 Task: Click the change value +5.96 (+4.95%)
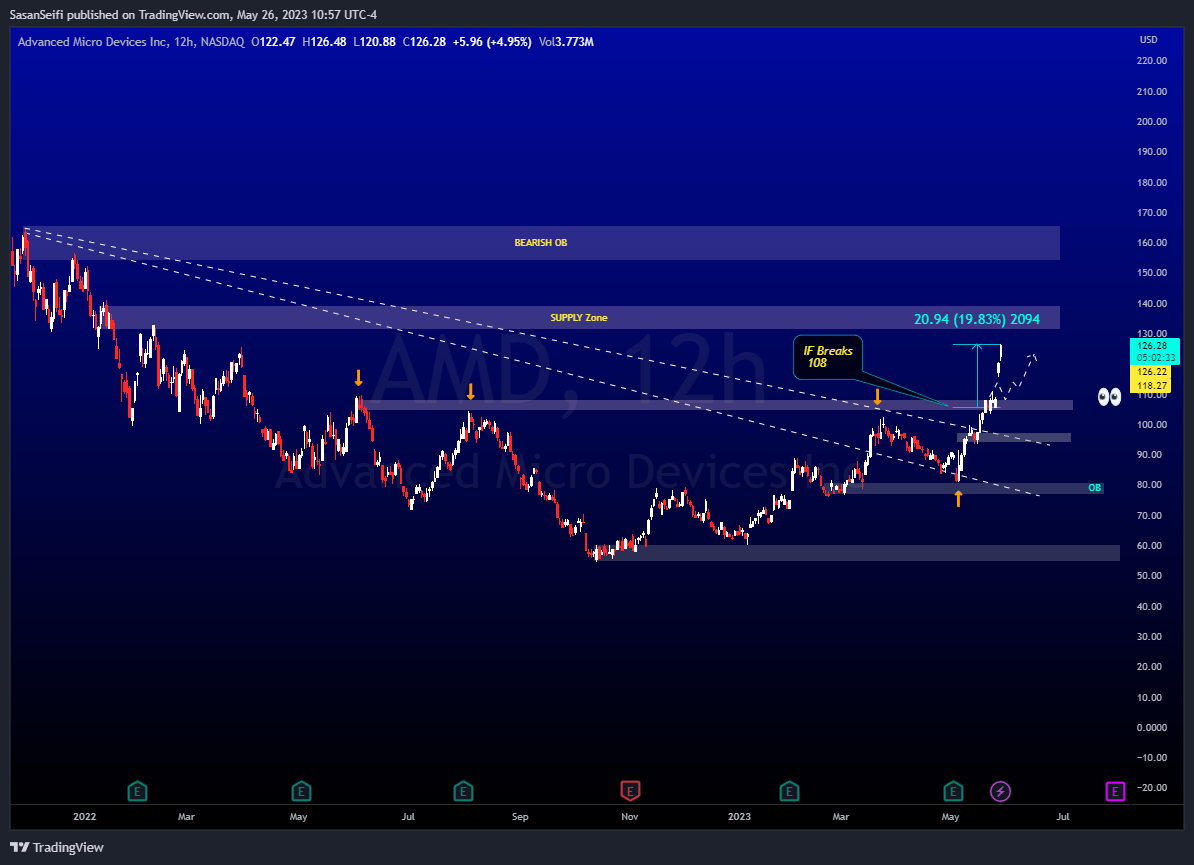point(492,42)
